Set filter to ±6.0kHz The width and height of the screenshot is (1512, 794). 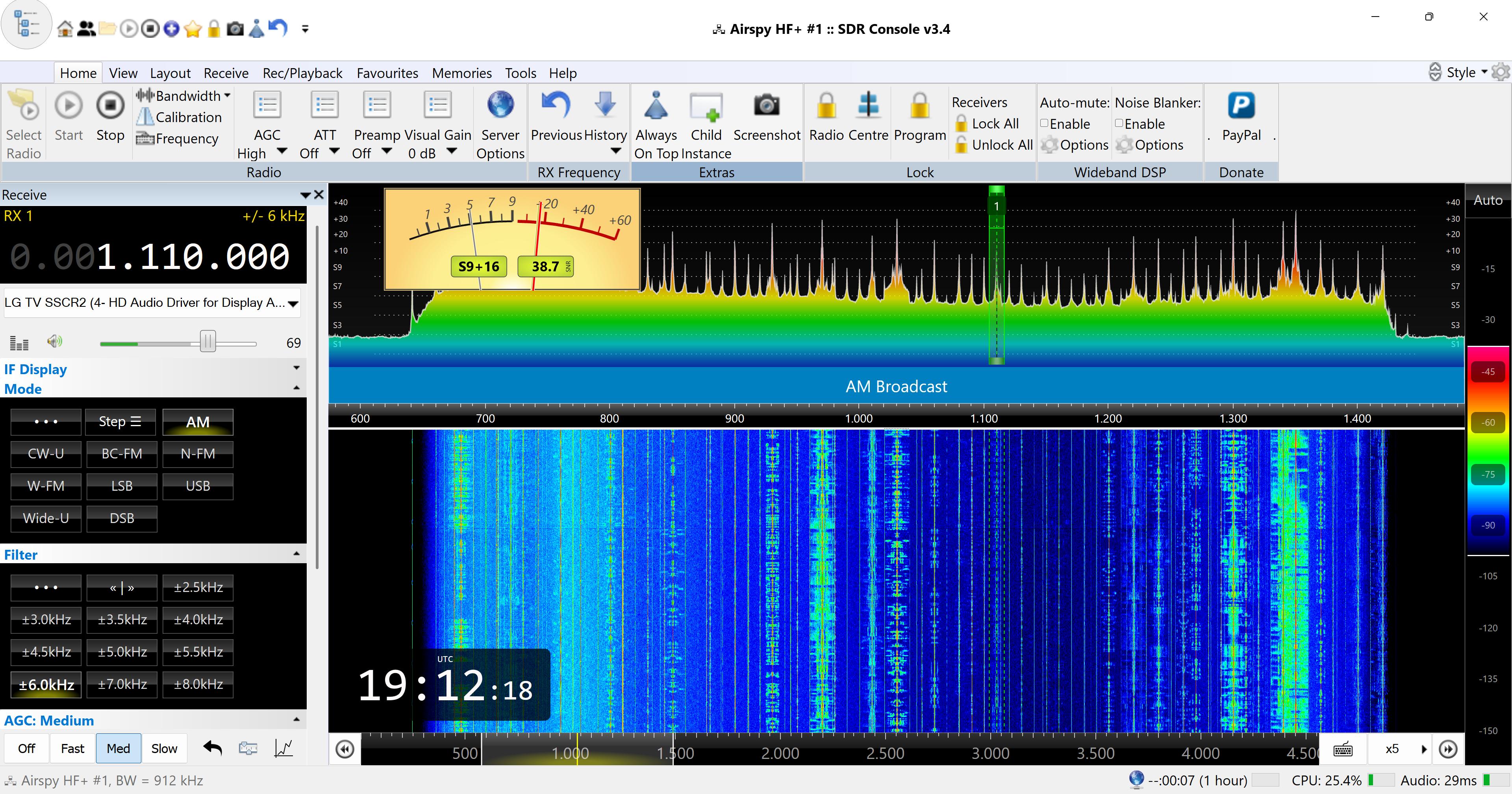tap(46, 685)
